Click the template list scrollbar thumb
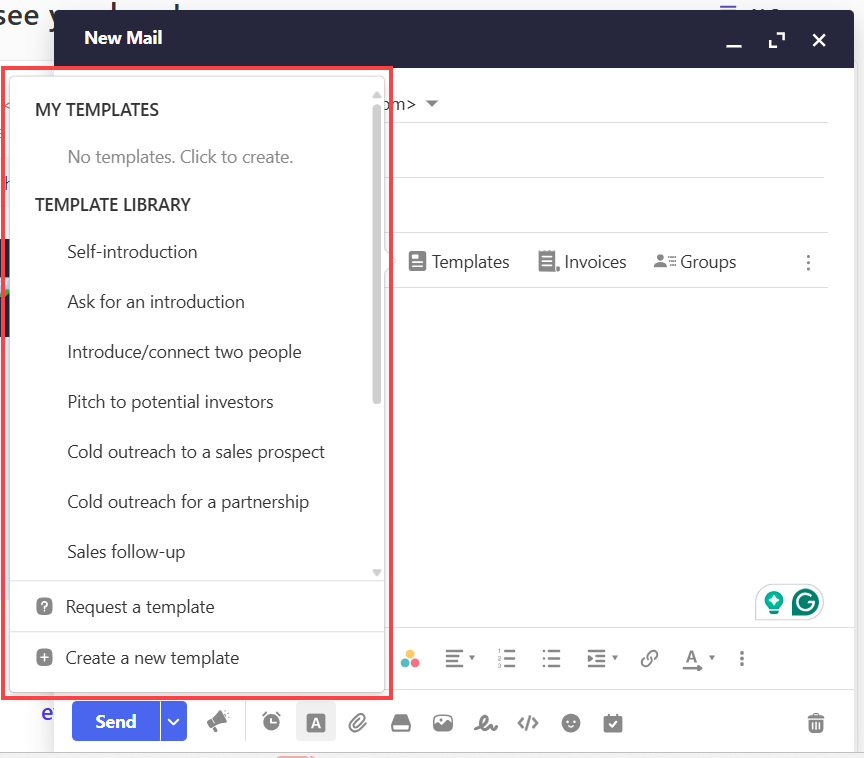This screenshot has height=758, width=864. point(377,253)
